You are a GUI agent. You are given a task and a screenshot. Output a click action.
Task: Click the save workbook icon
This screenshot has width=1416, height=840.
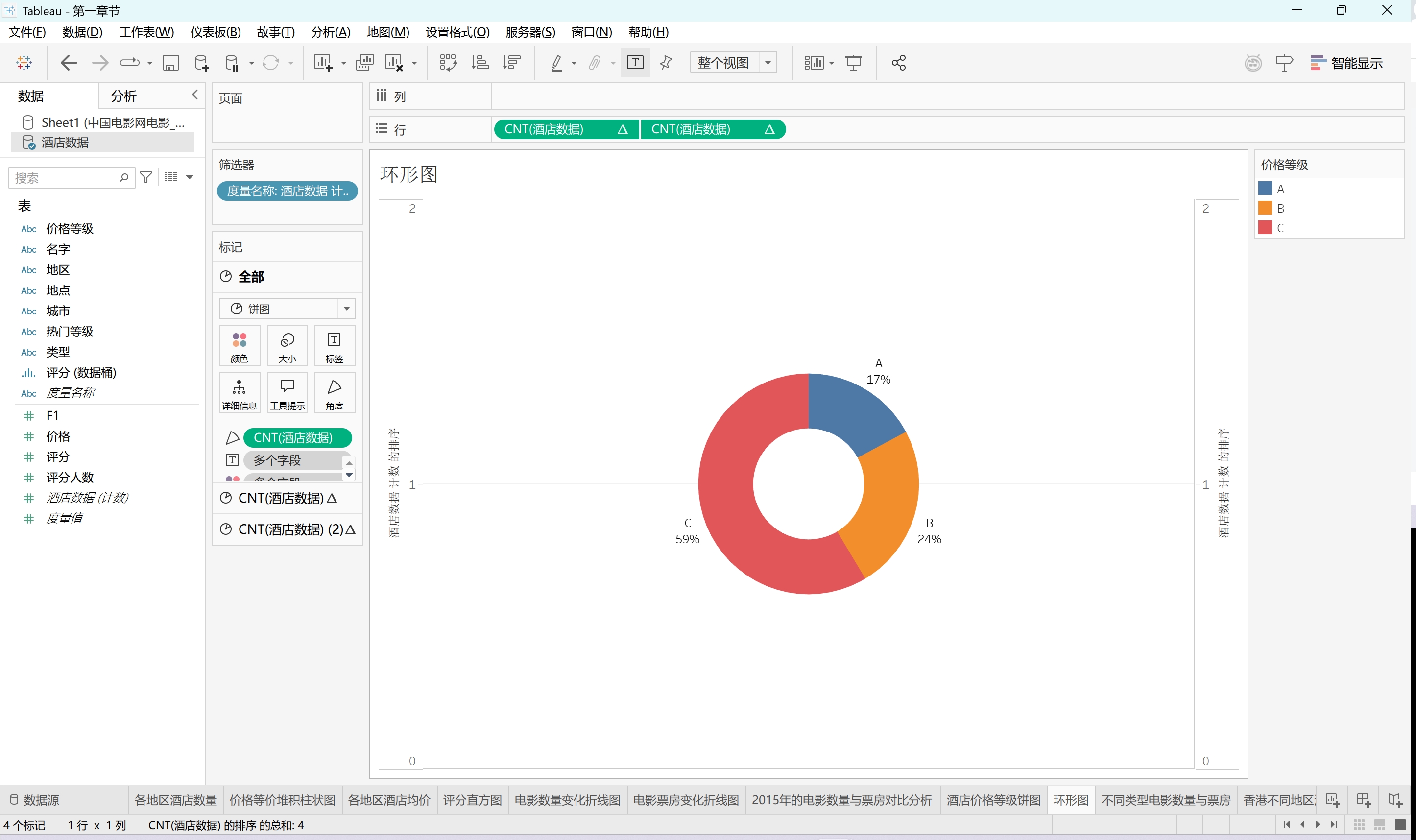(170, 63)
